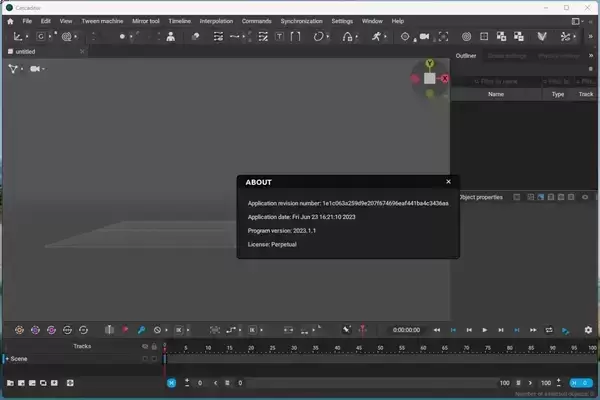Toggle Scene track visibility

144,358
